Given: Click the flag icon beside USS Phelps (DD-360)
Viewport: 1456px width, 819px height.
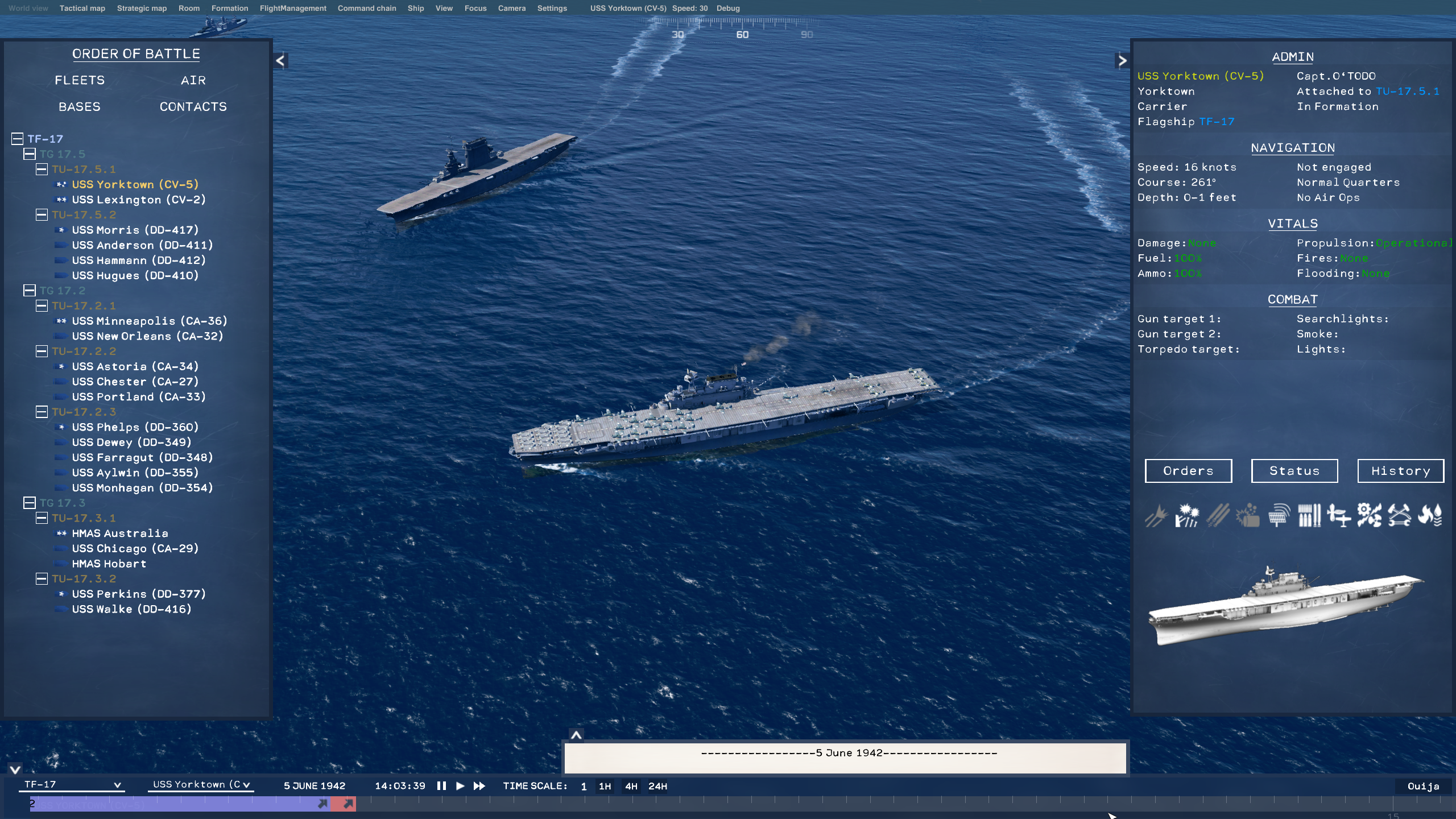Looking at the screenshot, I should (61, 427).
